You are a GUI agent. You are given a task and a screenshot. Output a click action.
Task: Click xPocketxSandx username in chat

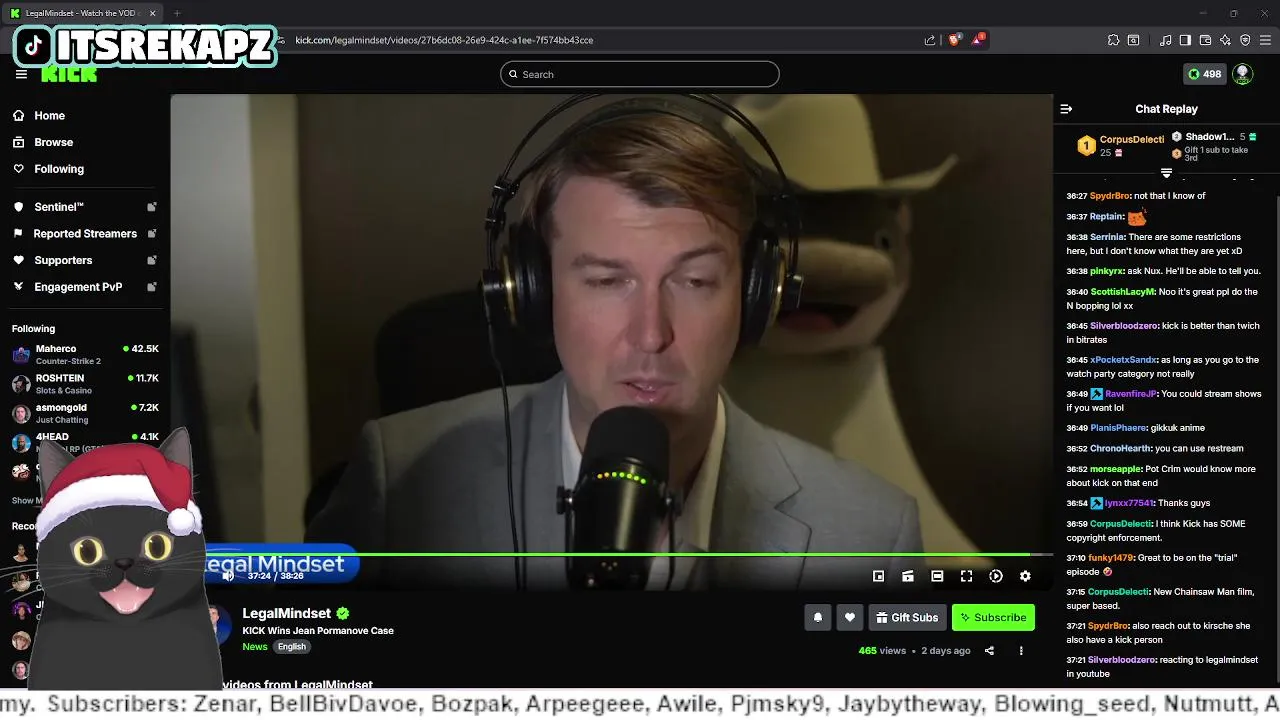[1123, 360]
